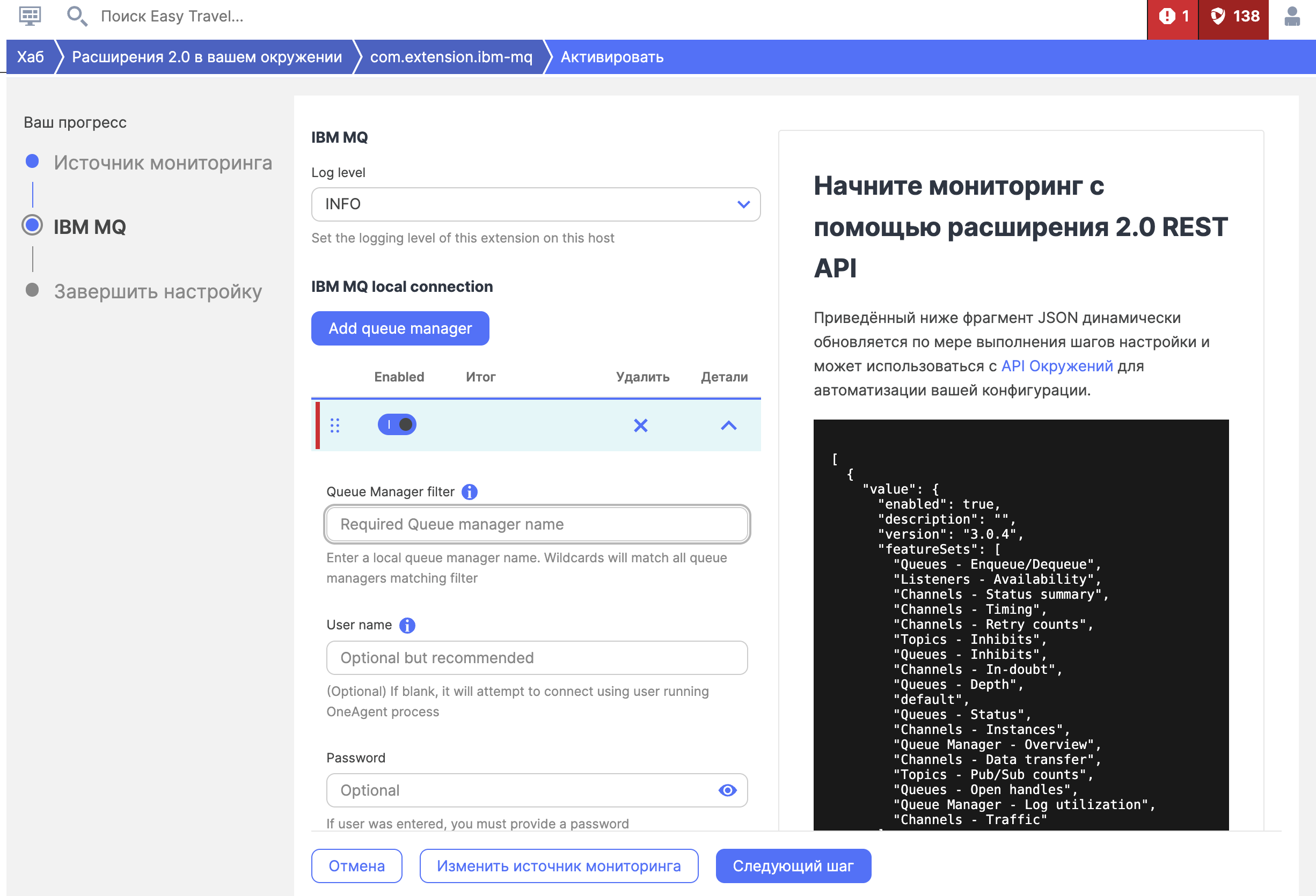Open the user profile icon
Screen dimensions: 1316x896
1292,16
